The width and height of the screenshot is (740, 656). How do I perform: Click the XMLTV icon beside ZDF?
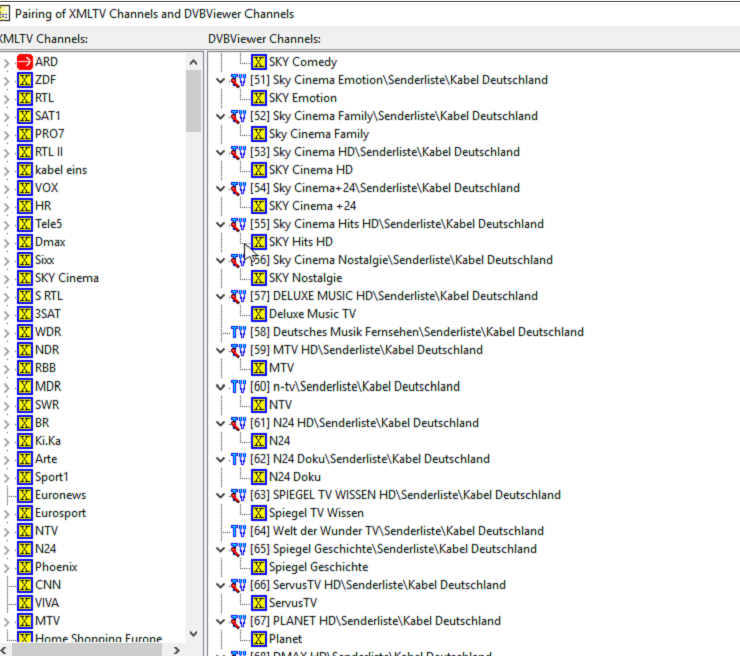pyautogui.click(x=25, y=80)
